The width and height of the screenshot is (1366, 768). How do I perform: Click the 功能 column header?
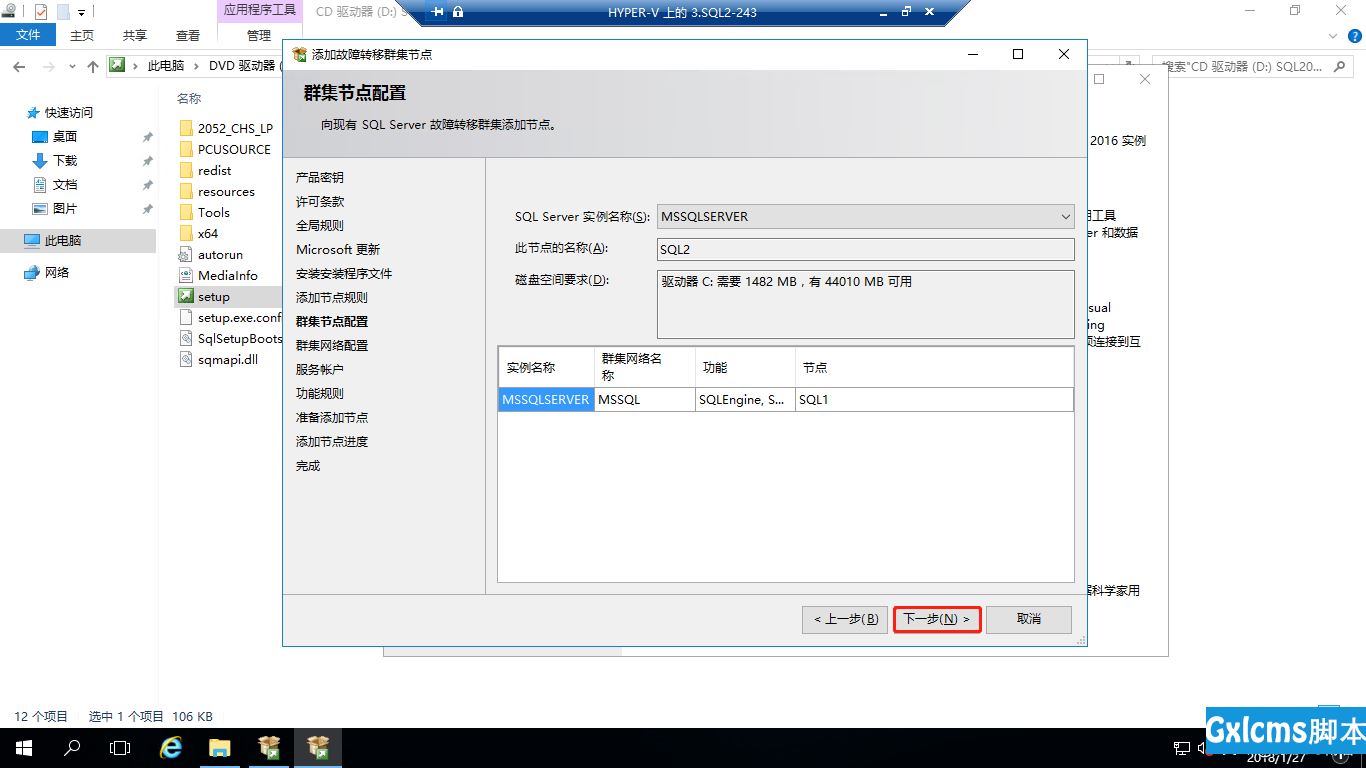point(745,367)
